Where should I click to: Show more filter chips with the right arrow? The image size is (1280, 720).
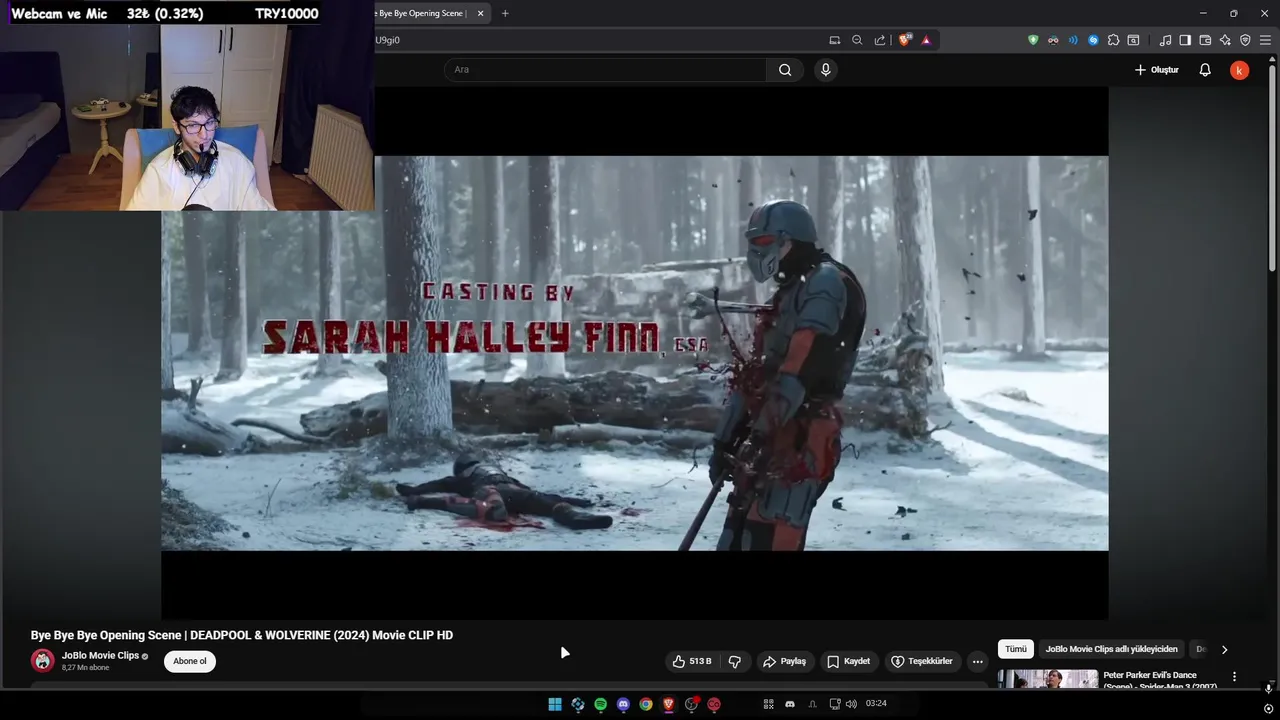click(1224, 649)
